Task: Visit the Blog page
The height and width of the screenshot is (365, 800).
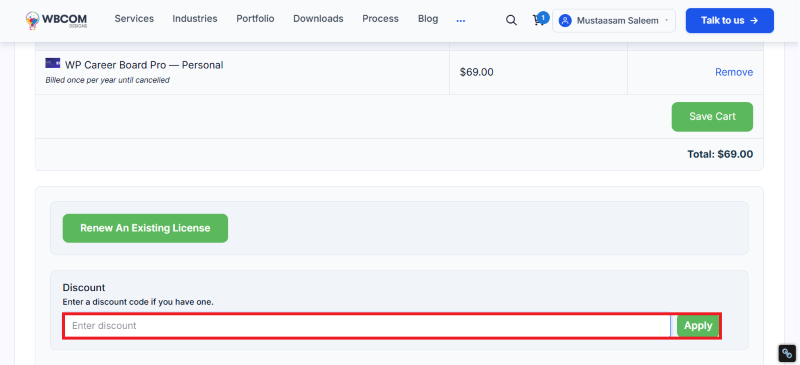Action: (x=428, y=19)
